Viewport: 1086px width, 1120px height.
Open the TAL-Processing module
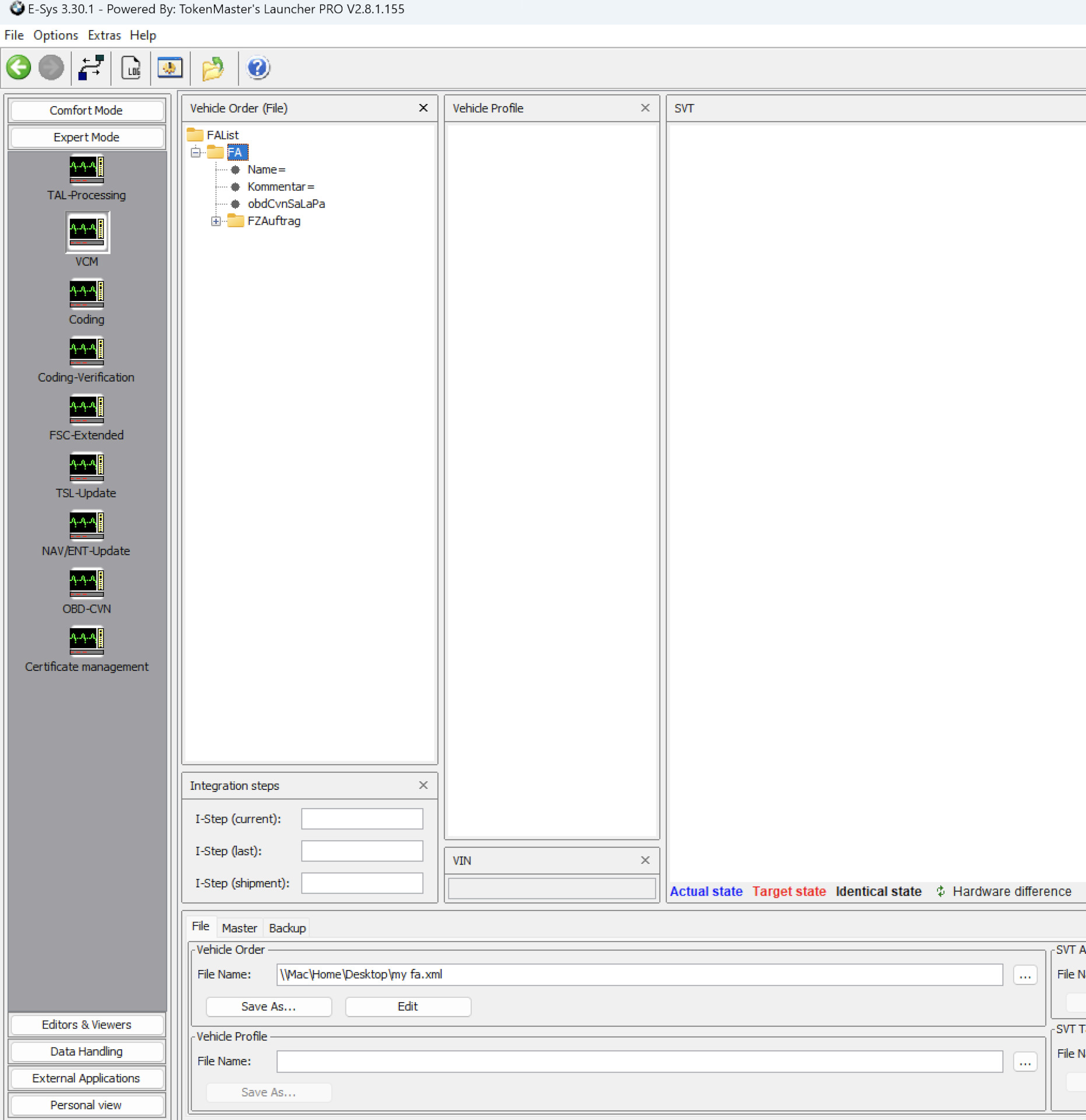click(x=86, y=170)
